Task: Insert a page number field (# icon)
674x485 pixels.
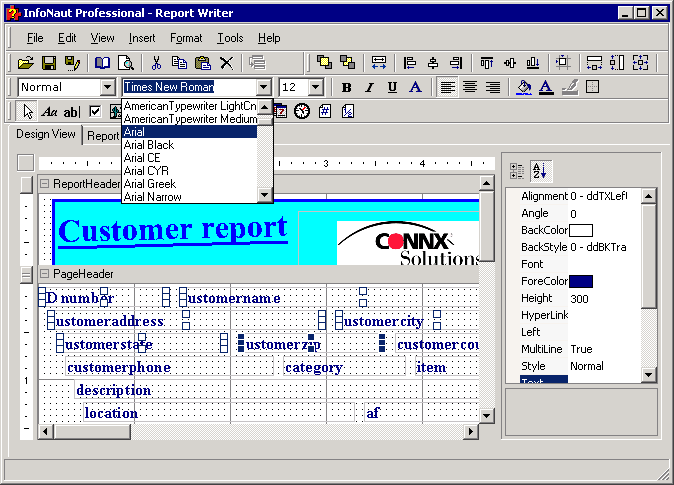Action: coord(325,111)
